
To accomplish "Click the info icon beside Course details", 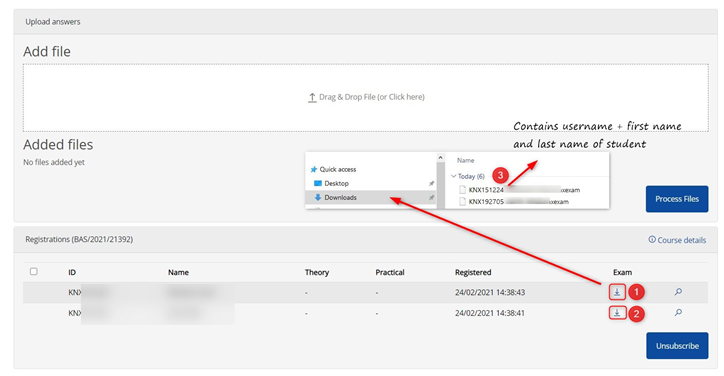I will pos(652,240).
